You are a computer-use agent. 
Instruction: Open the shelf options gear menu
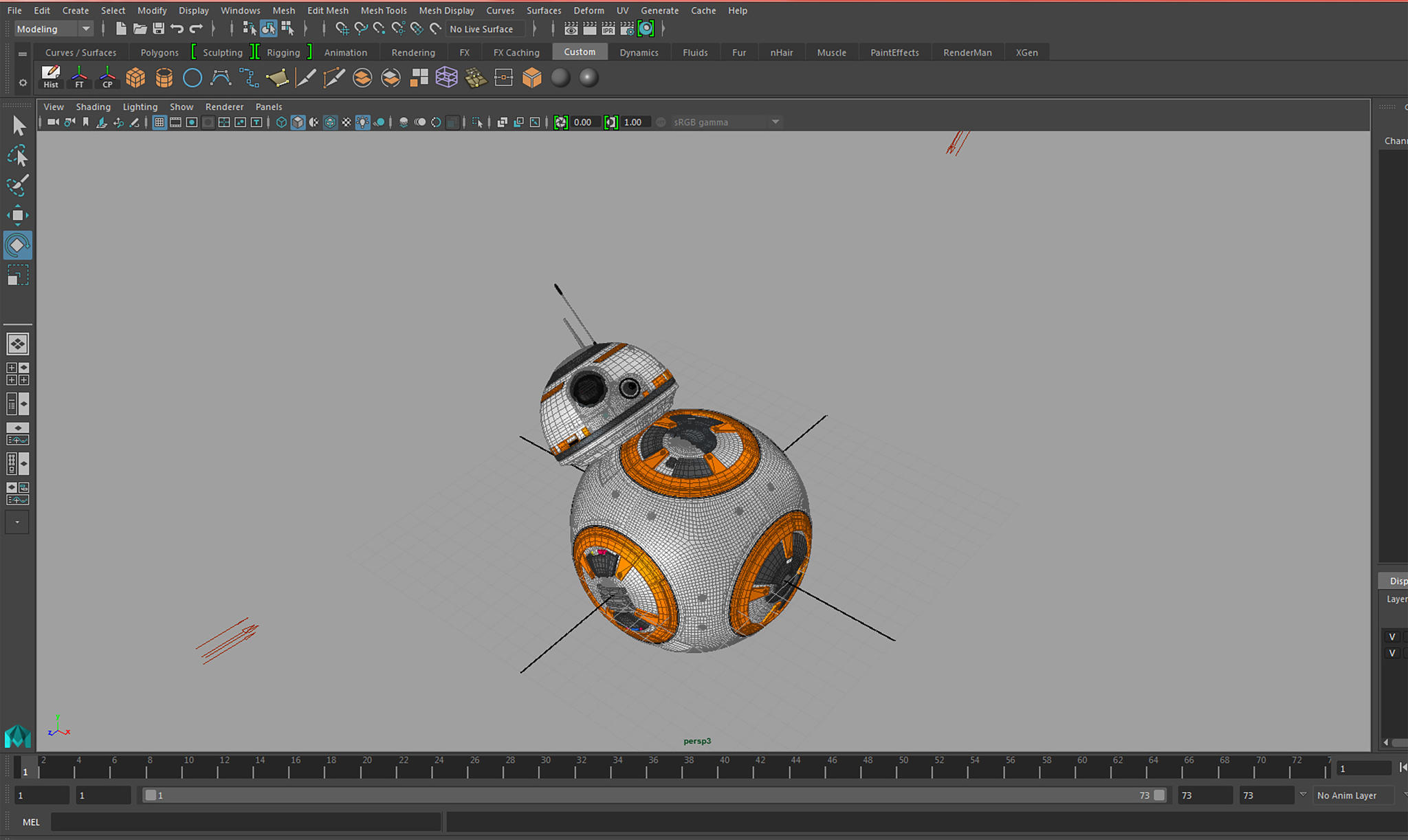(23, 82)
